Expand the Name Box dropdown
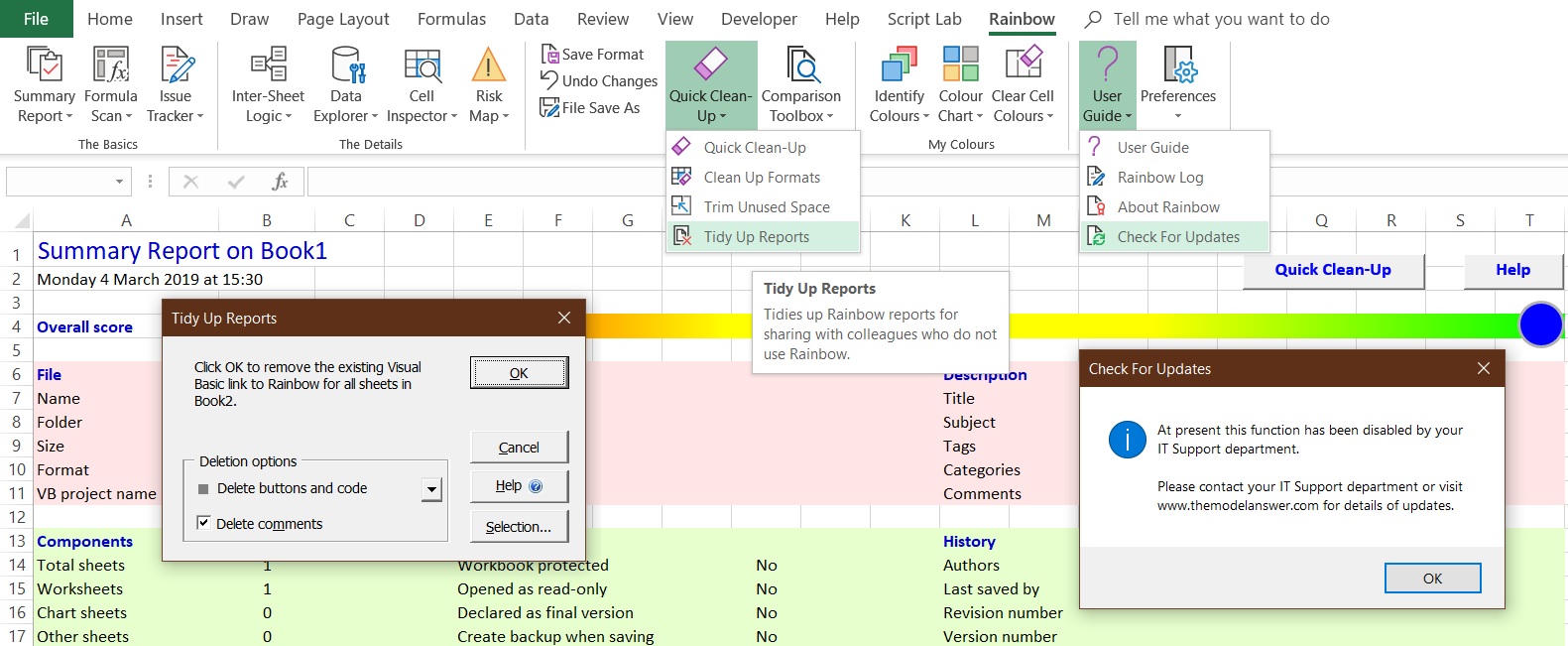Viewport: 1568px width, 646px height. [x=119, y=182]
